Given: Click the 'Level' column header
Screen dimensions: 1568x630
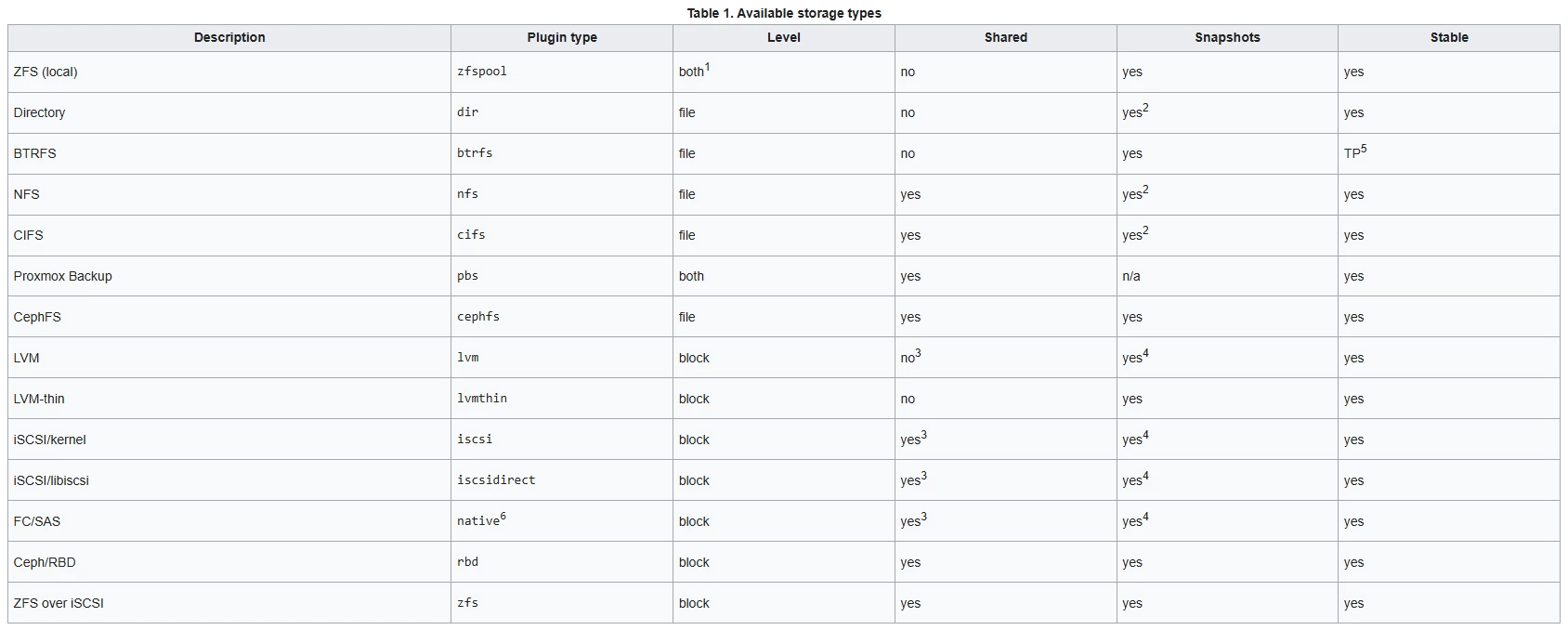Looking at the screenshot, I should (784, 38).
